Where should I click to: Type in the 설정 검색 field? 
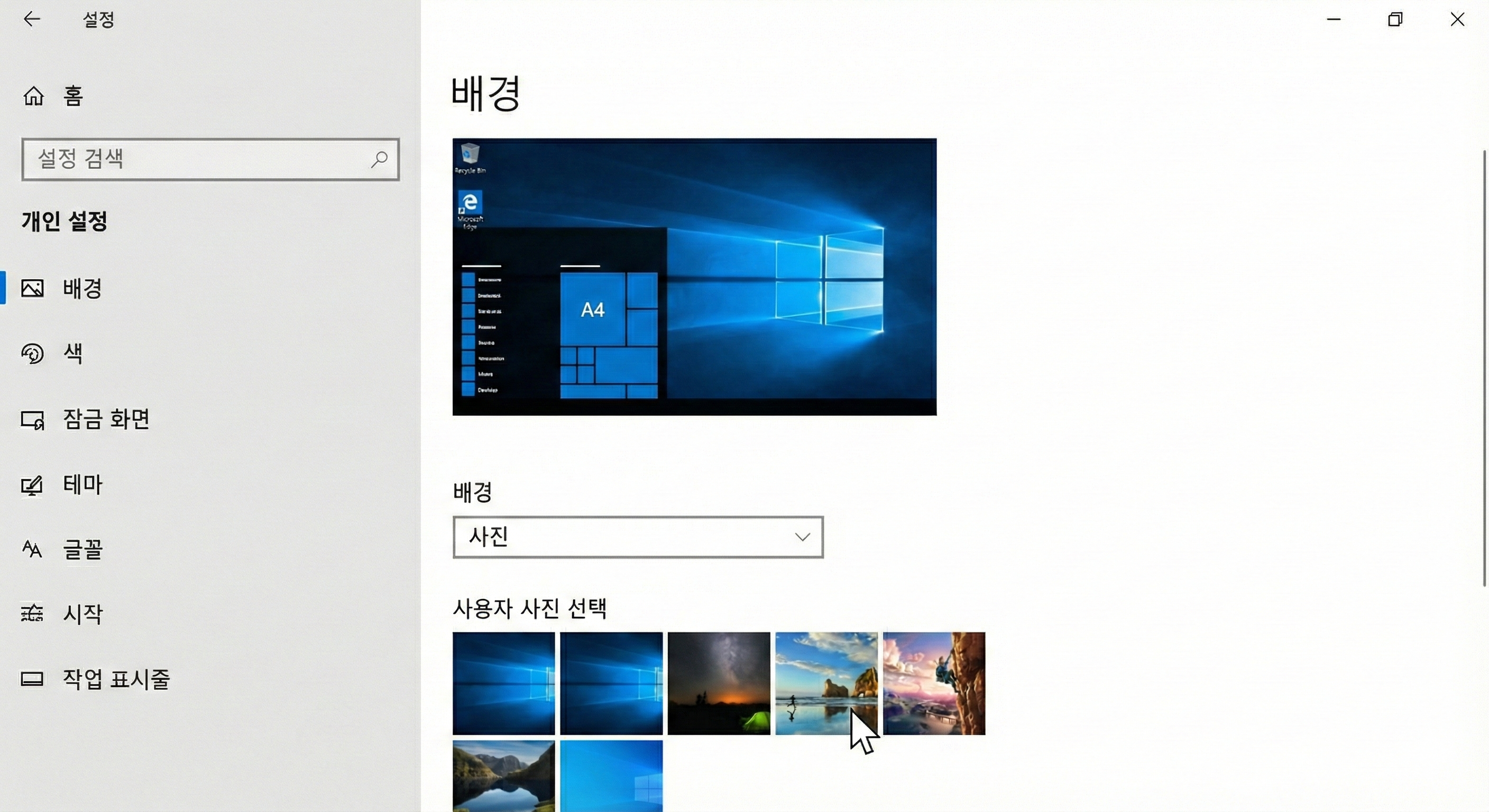coord(197,159)
